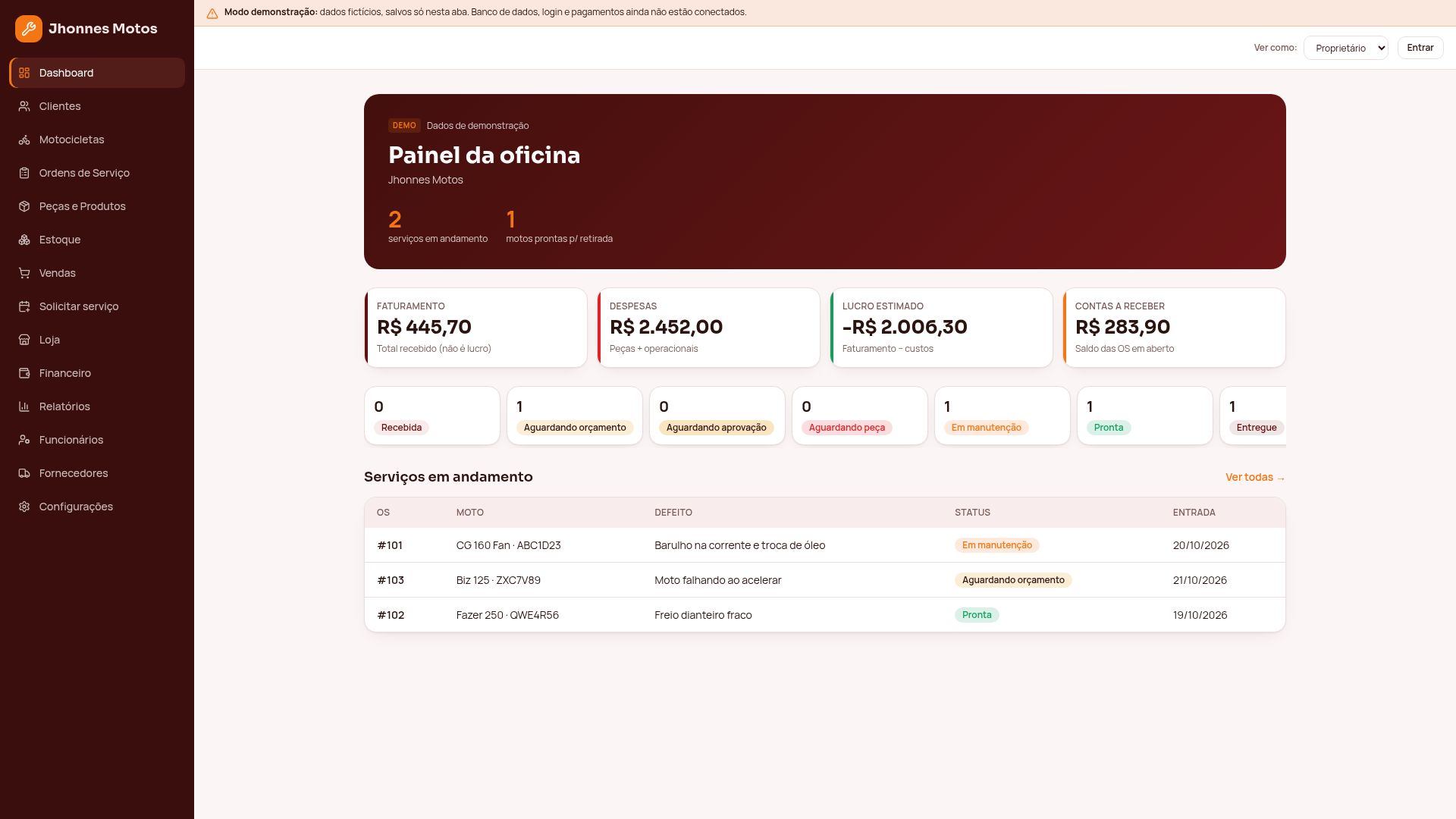Click the Lucro estimado -R$ 2.006,30 card
The width and height of the screenshot is (1456, 819).
click(x=942, y=328)
